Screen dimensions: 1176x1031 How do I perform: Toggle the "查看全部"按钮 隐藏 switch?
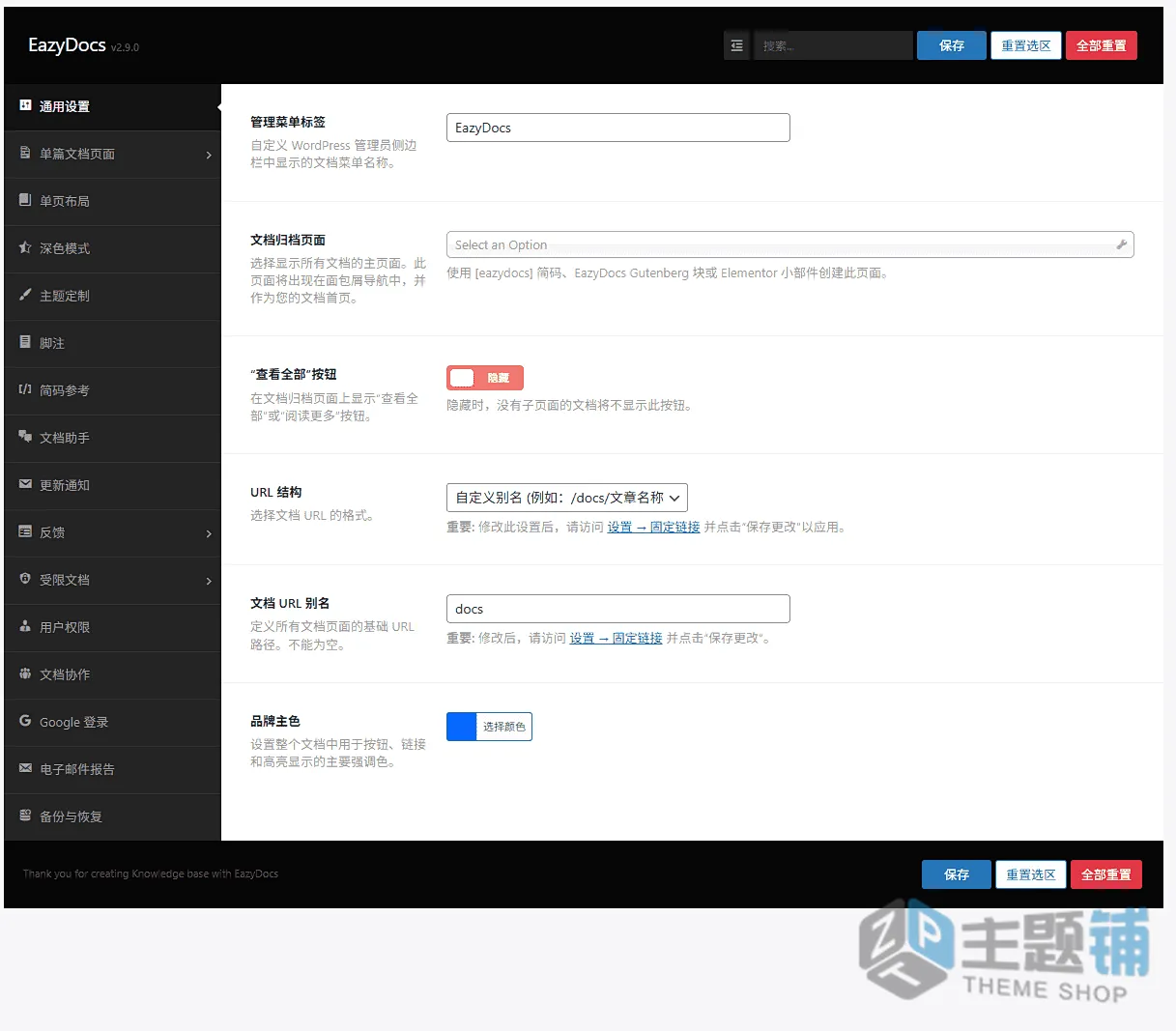coord(485,378)
